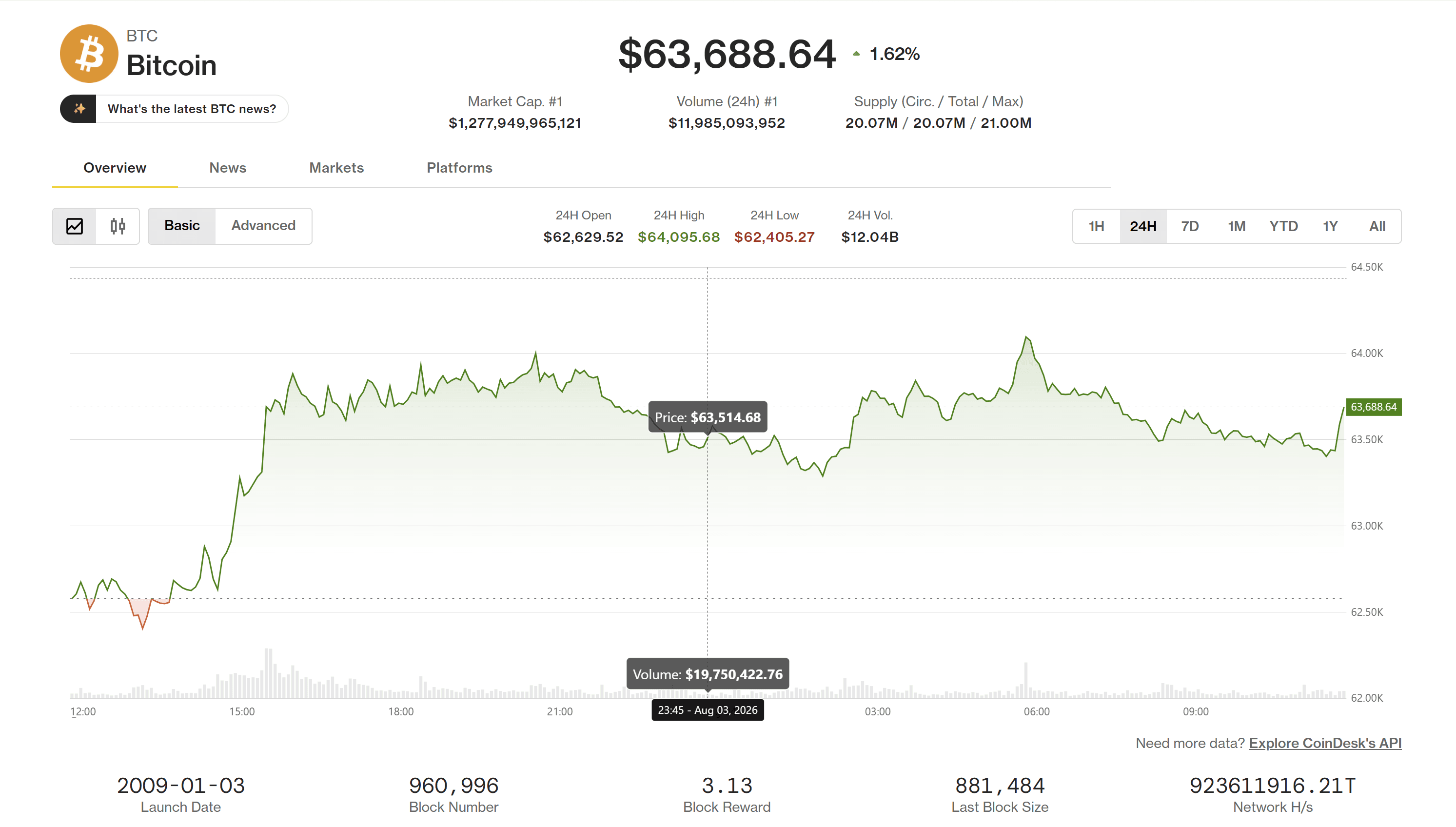Click the price peak near 06:00 on chart

(x=1026, y=338)
